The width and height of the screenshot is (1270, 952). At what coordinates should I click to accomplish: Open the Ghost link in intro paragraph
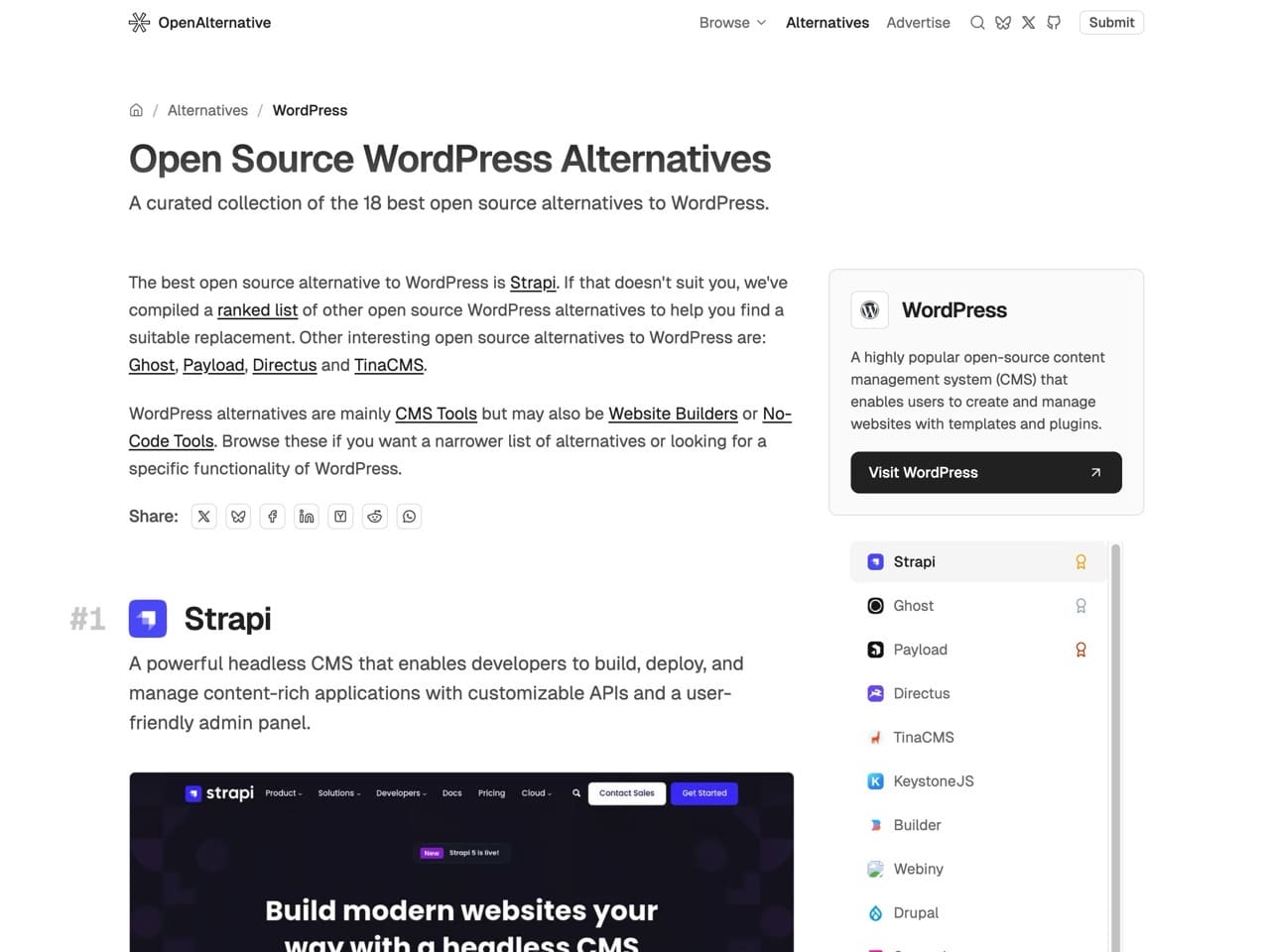point(152,365)
